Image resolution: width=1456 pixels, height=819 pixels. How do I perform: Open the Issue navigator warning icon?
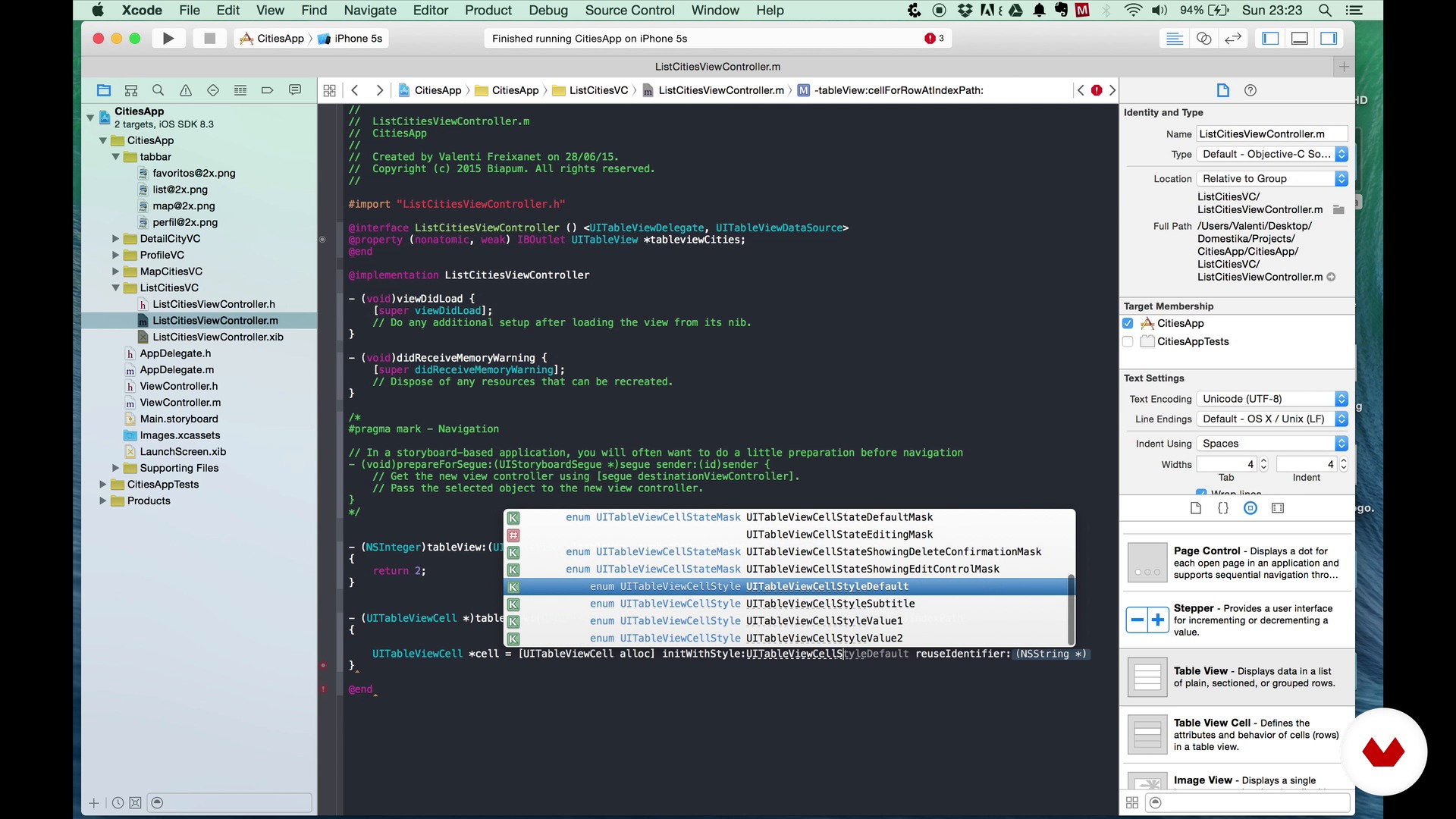[x=186, y=90]
